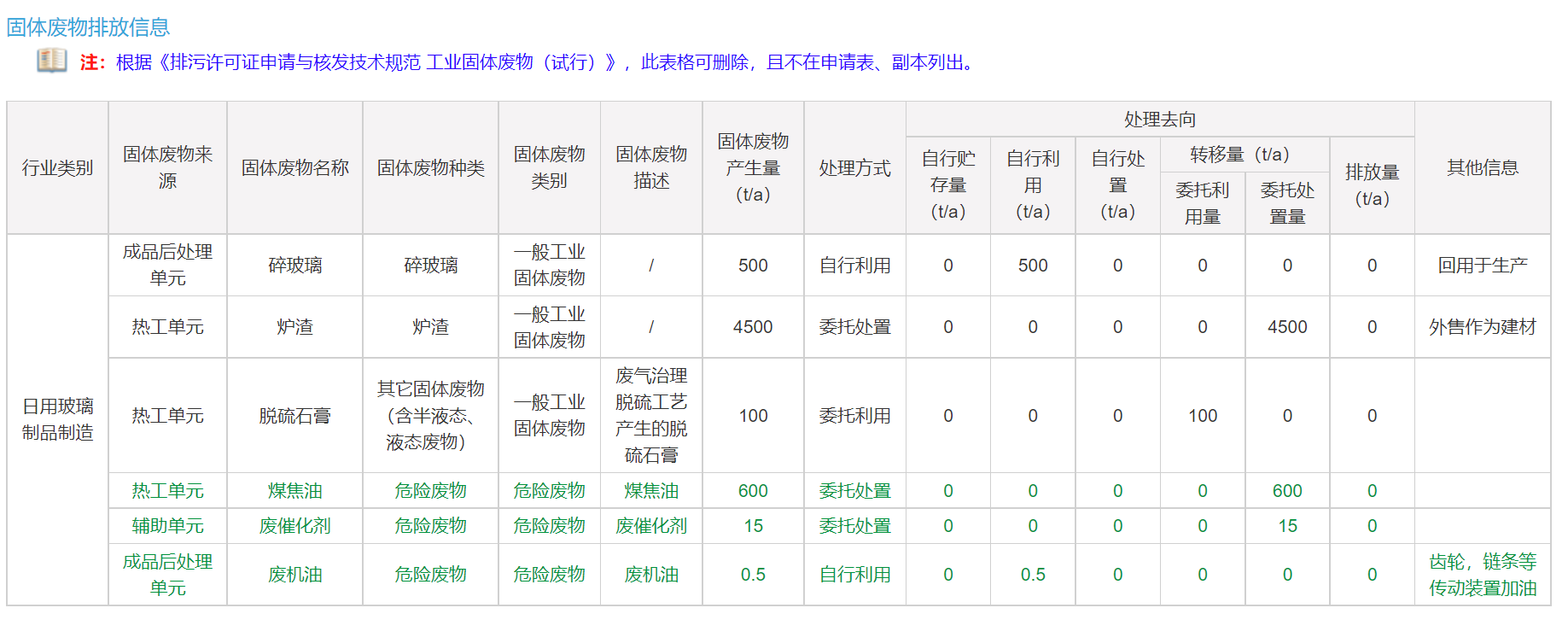
Task: Click the 委托处置量 sub-header
Action: coord(1287,203)
